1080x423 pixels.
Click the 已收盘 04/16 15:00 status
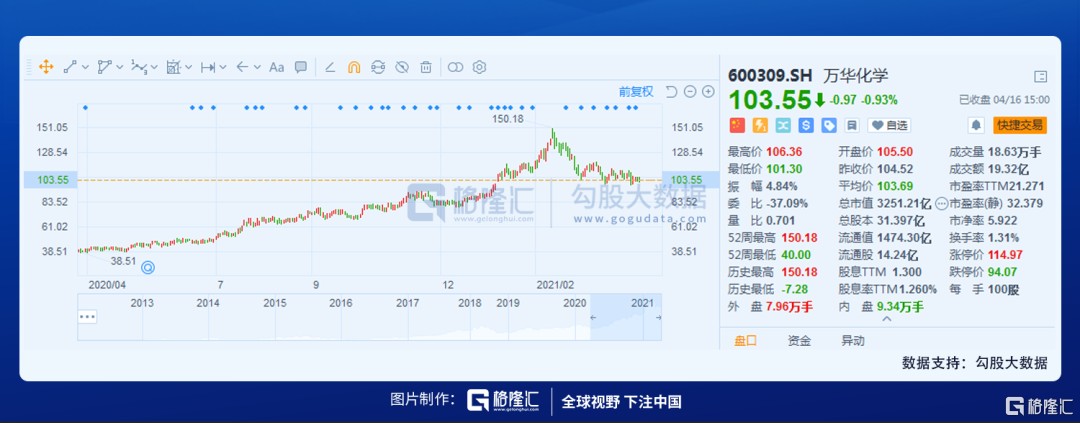(x=1004, y=100)
